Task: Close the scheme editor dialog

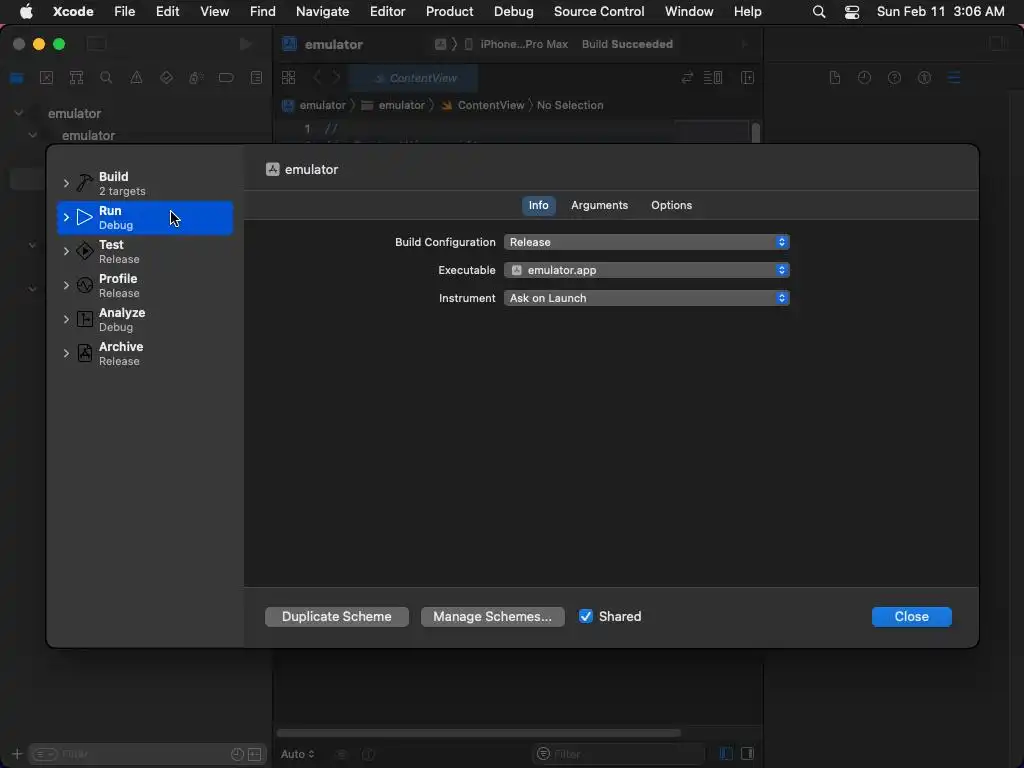Action: click(912, 617)
